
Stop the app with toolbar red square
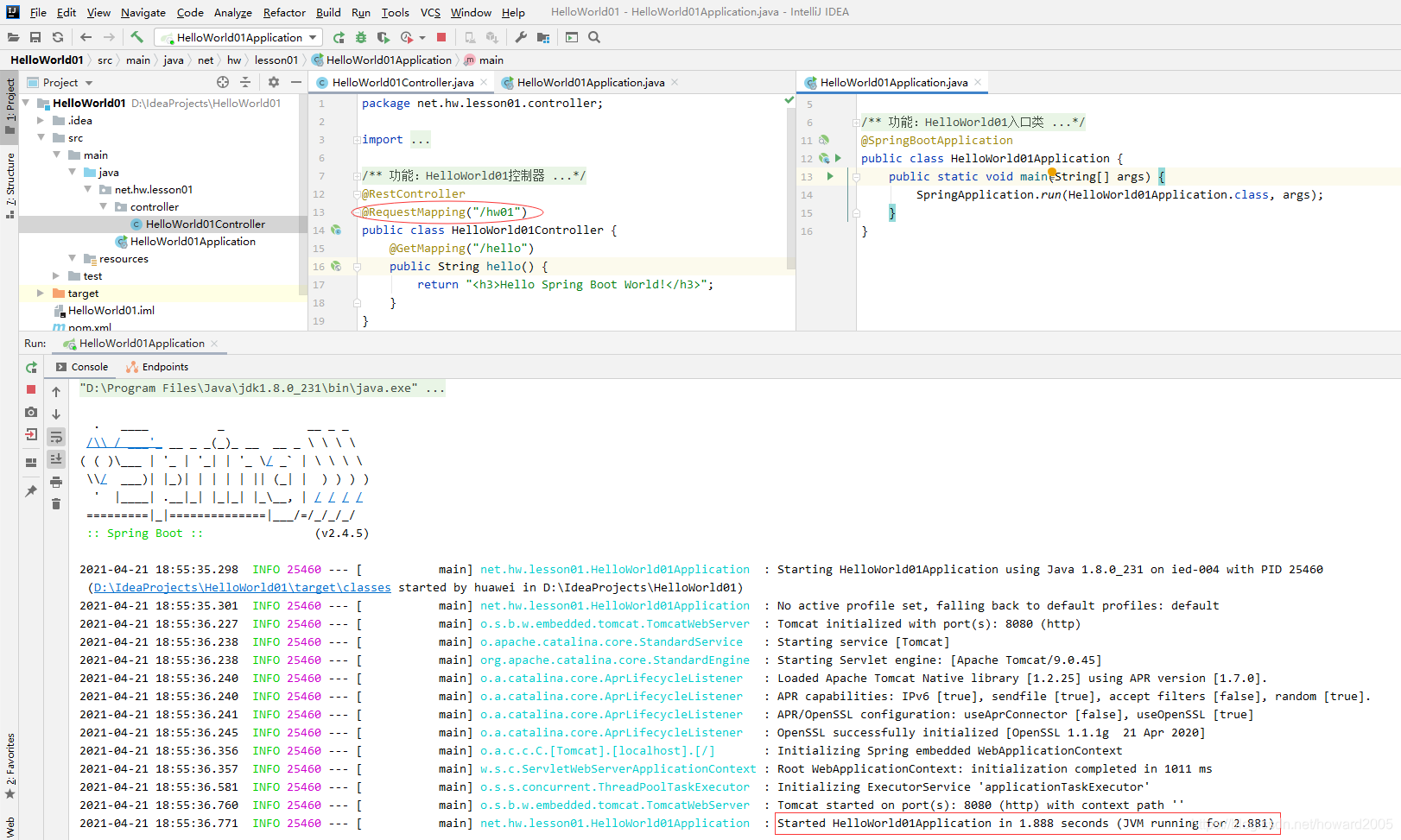pyautogui.click(x=441, y=37)
